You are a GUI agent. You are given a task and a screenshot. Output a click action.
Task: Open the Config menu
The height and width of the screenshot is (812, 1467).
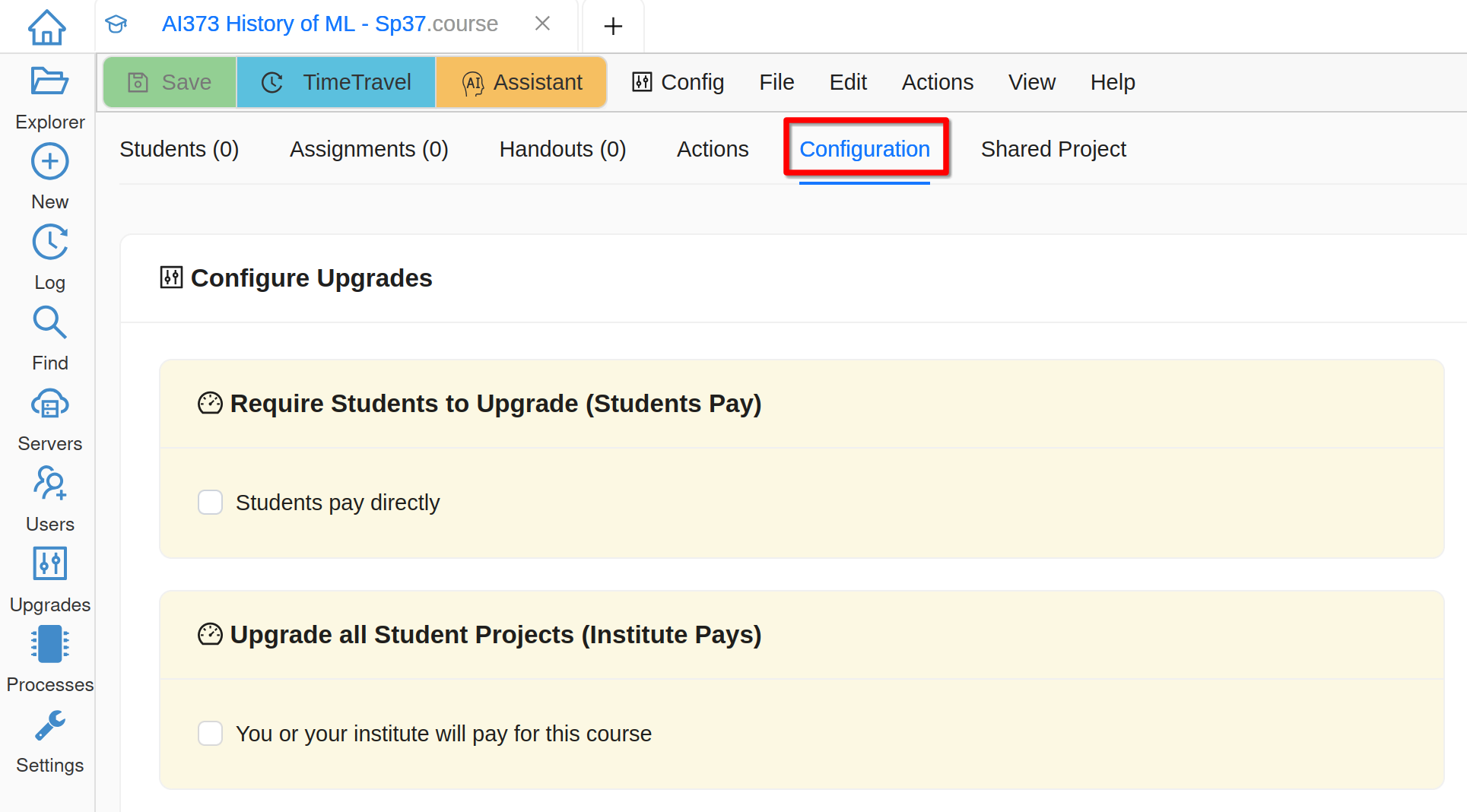coord(678,82)
